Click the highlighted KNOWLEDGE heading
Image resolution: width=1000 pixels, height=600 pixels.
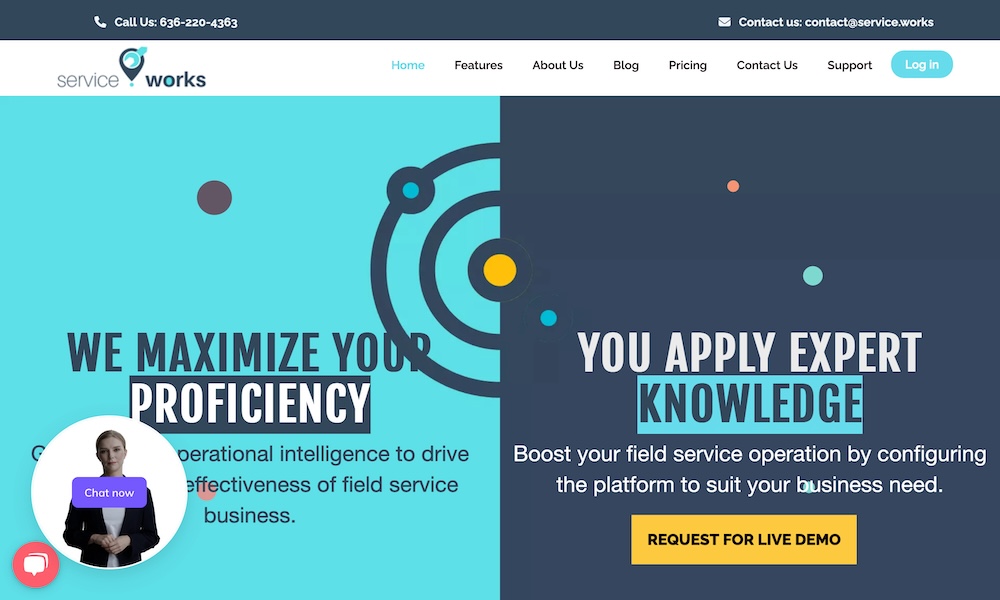(x=749, y=404)
